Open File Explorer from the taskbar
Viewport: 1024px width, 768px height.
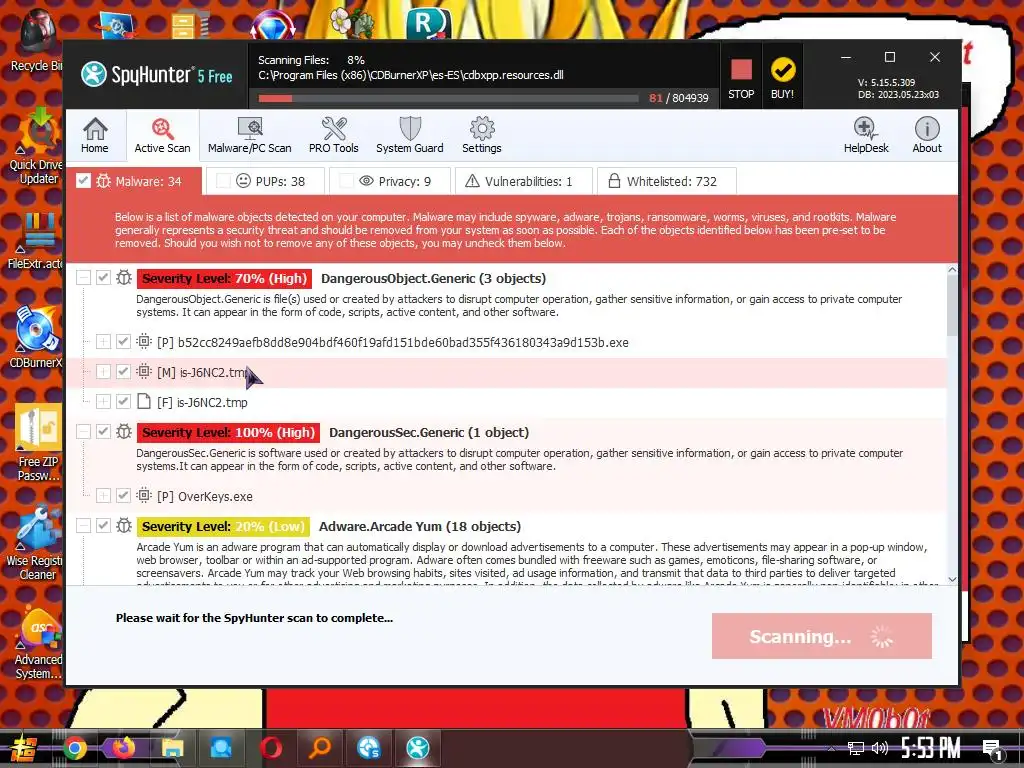(172, 748)
